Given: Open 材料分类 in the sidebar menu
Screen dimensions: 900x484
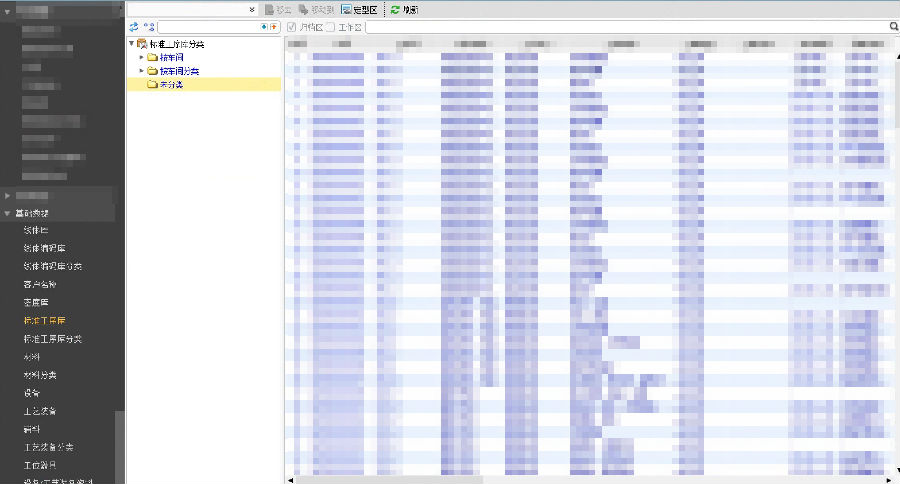Looking at the screenshot, I should [x=40, y=375].
